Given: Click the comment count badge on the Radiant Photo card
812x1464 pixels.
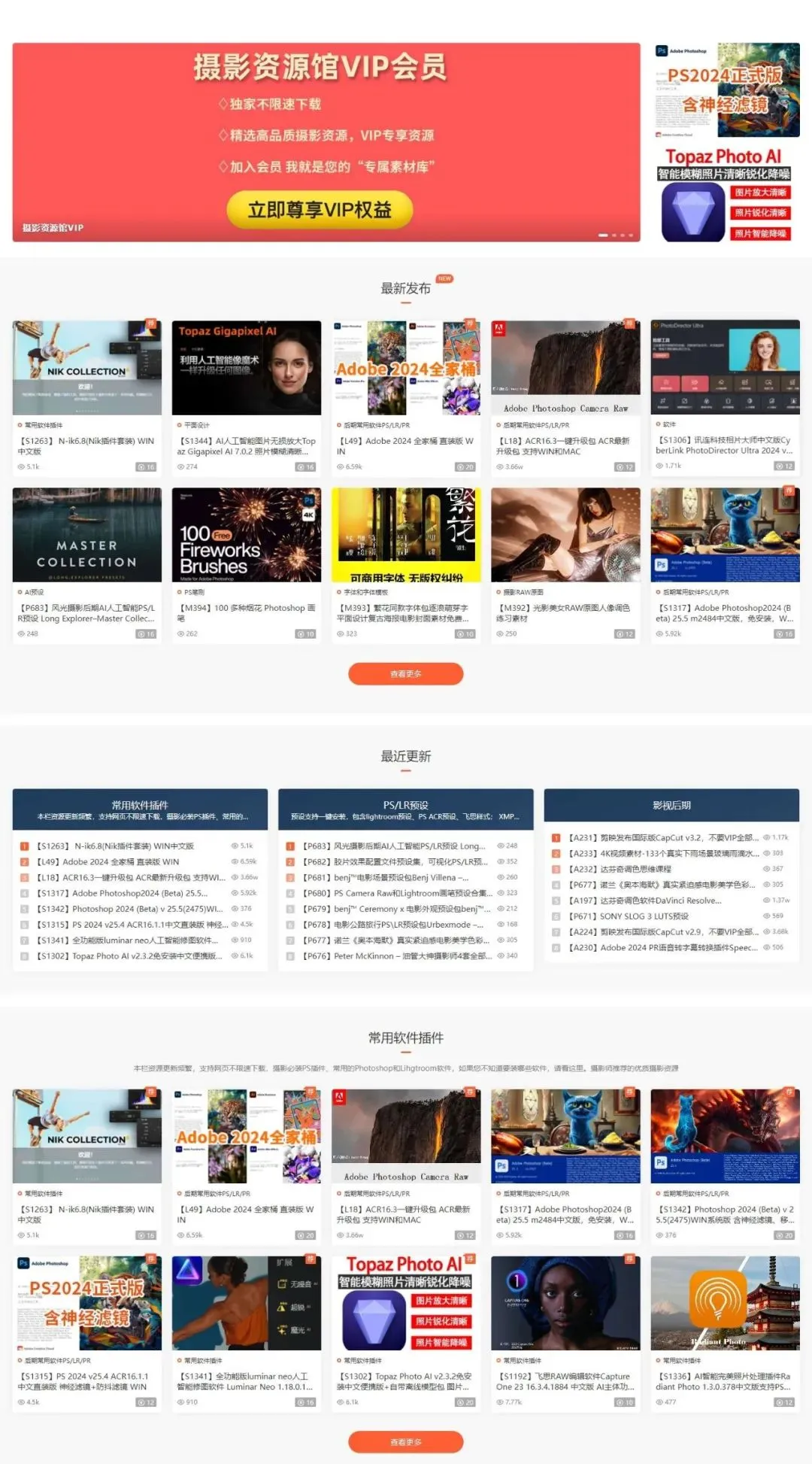Looking at the screenshot, I should 784,1402.
